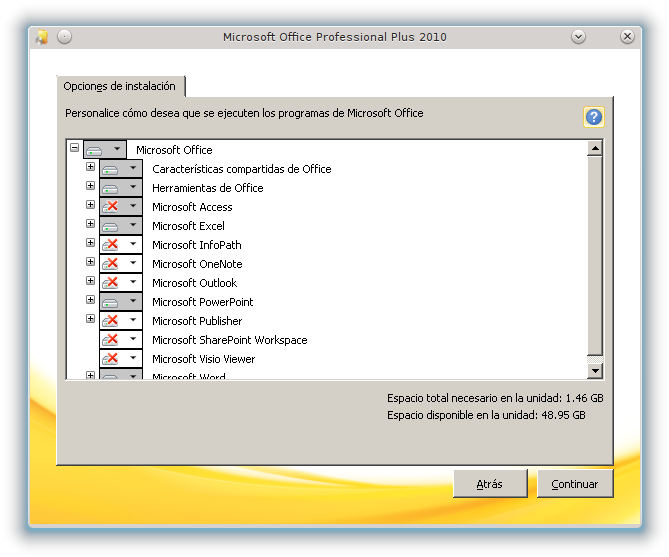Image resolution: width=669 pixels, height=557 pixels.
Task: Click the Atrás button
Action: pos(490,484)
